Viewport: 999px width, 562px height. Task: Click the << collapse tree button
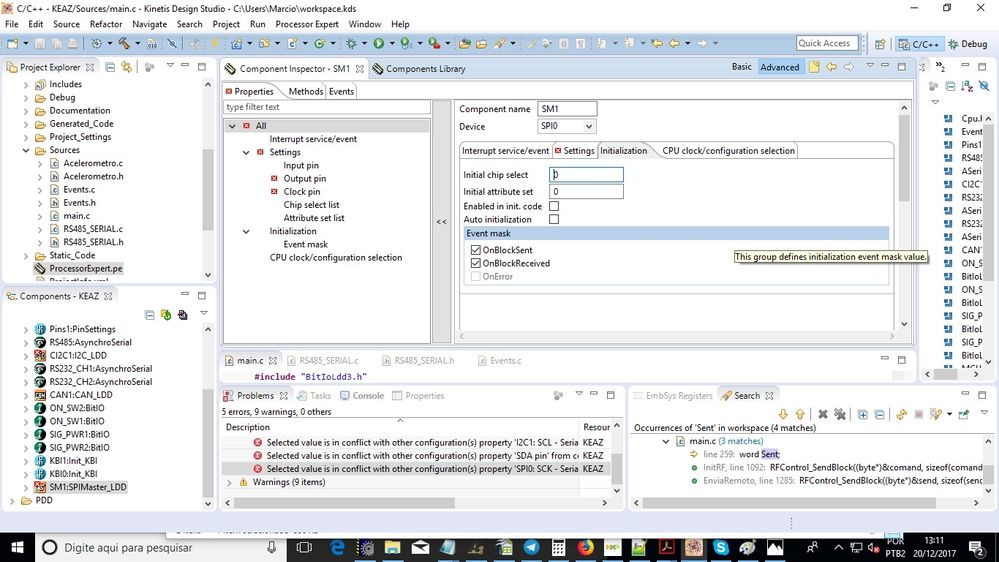tap(442, 221)
